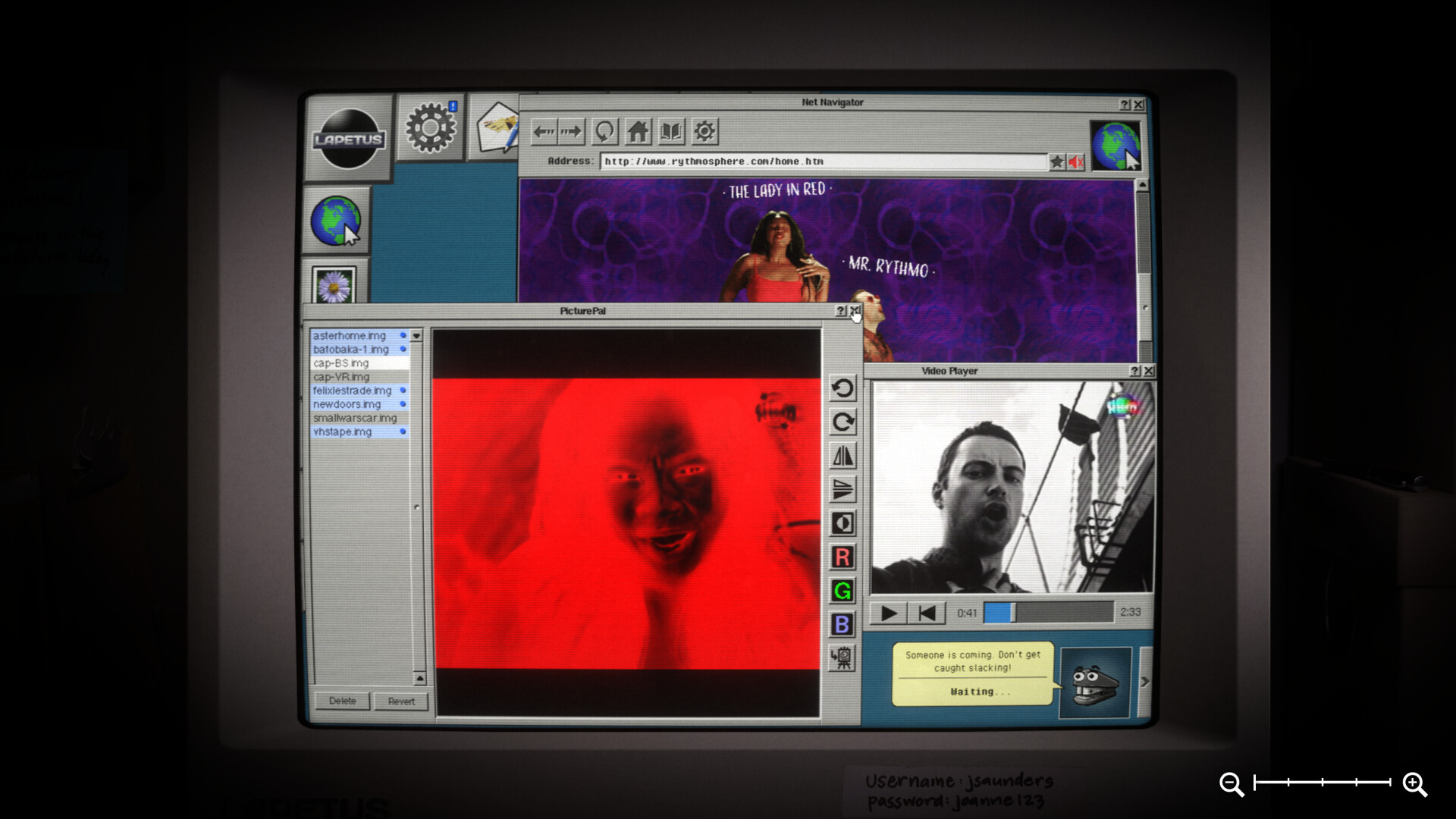Viewport: 1456px width, 819px height.
Task: Open the mail composer icon on the desktop
Action: (497, 129)
